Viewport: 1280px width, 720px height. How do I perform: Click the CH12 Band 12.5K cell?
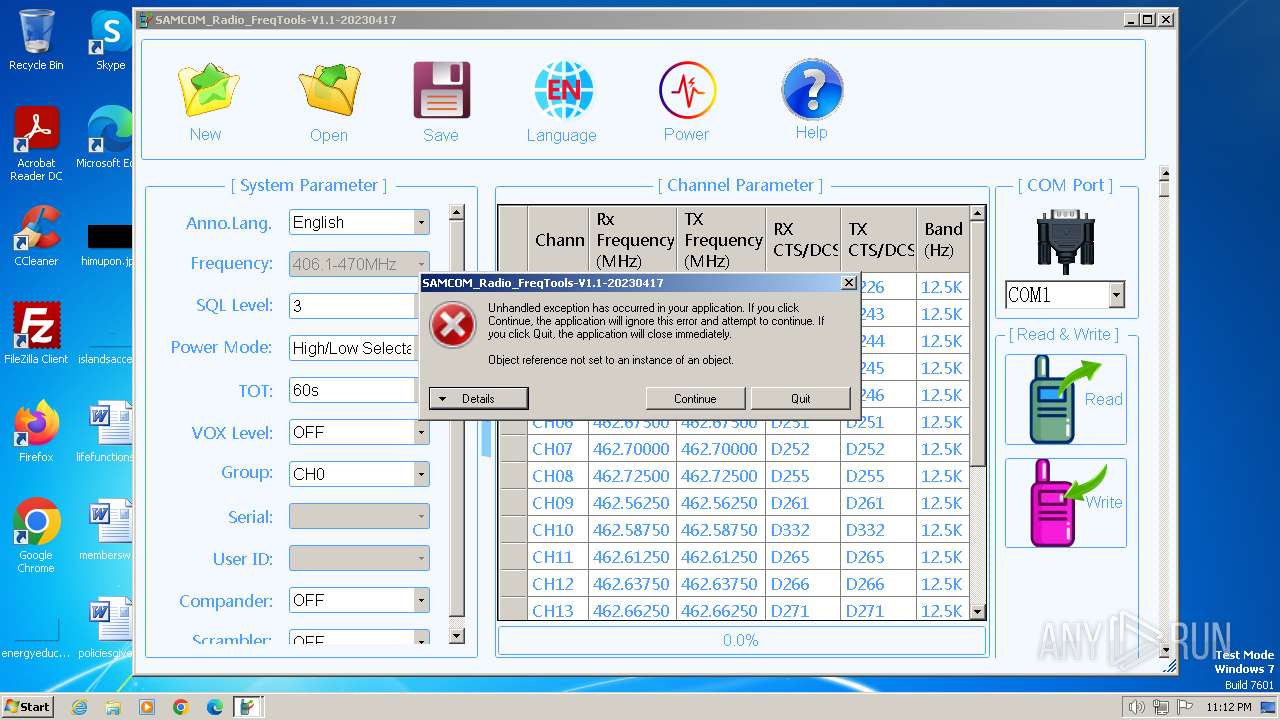click(941, 584)
